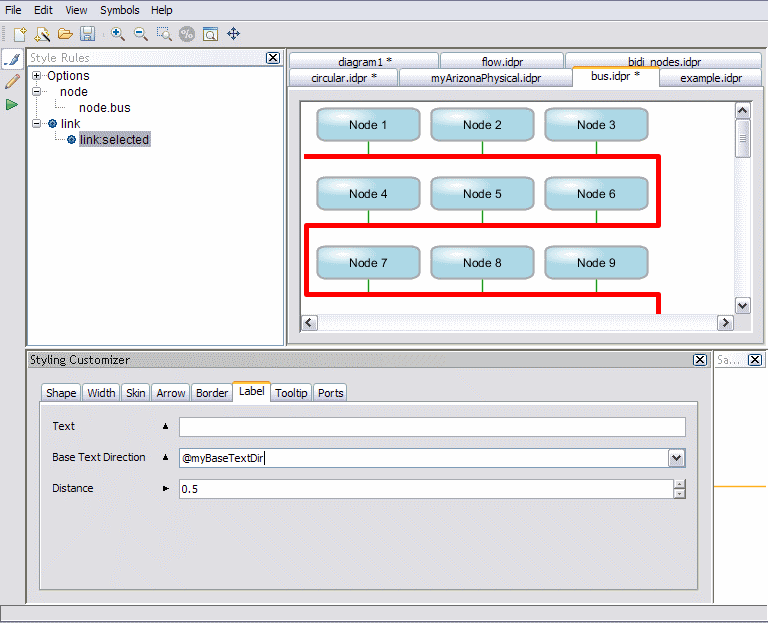Screen dimensions: 768x623
Task: Toggle the triangle marker beside Text
Action: click(166, 426)
